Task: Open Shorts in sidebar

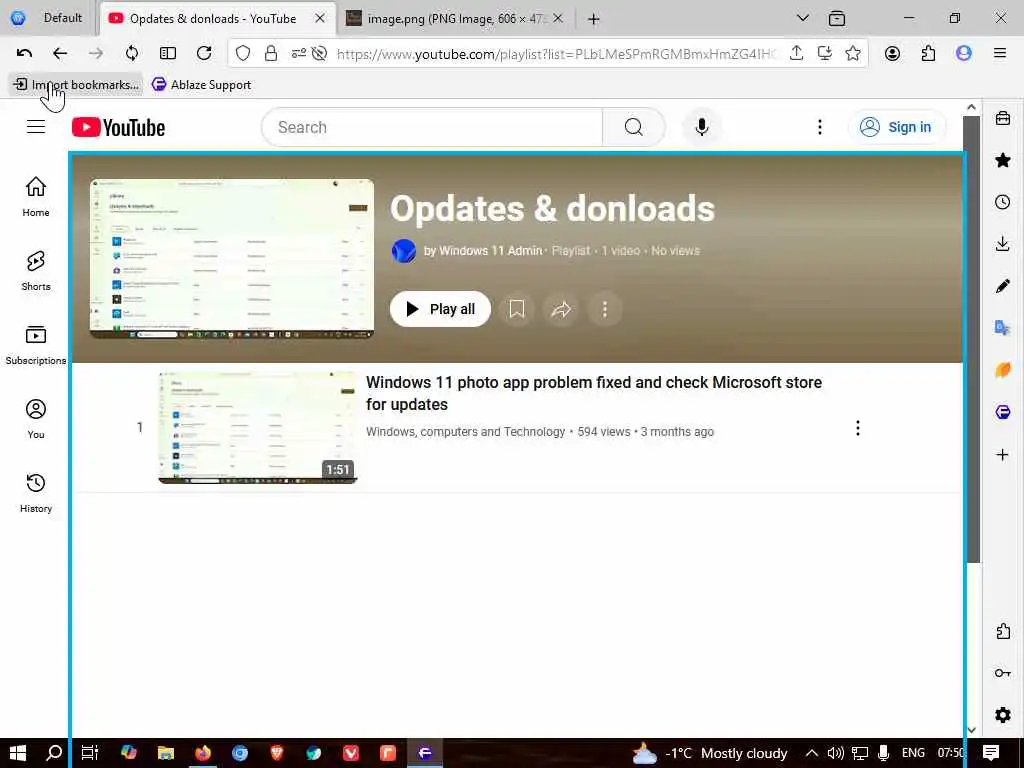Action: [x=36, y=270]
